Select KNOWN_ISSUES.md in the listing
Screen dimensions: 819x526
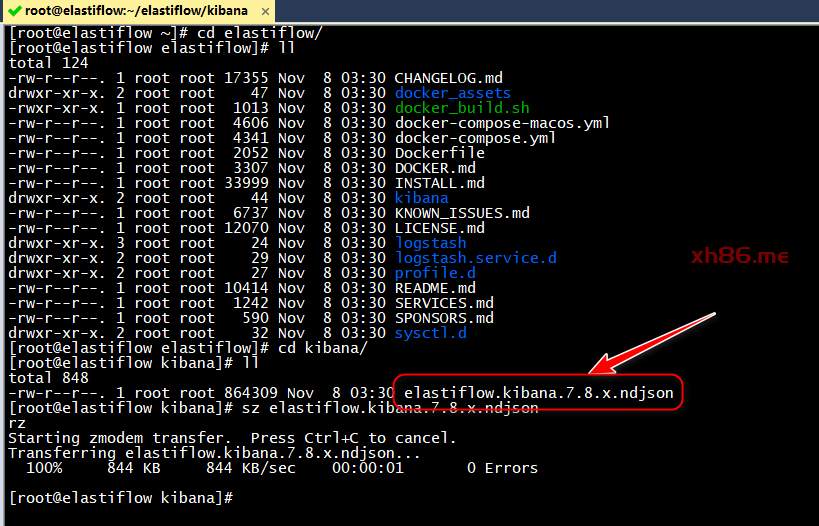(462, 213)
